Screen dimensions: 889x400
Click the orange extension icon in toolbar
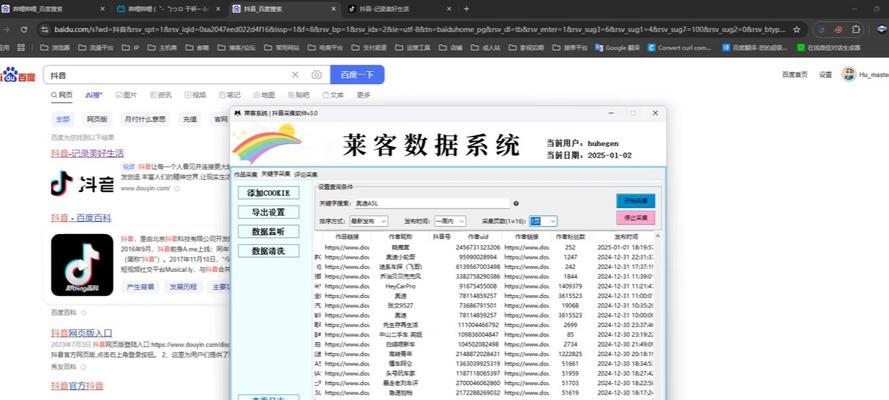(x=839, y=29)
